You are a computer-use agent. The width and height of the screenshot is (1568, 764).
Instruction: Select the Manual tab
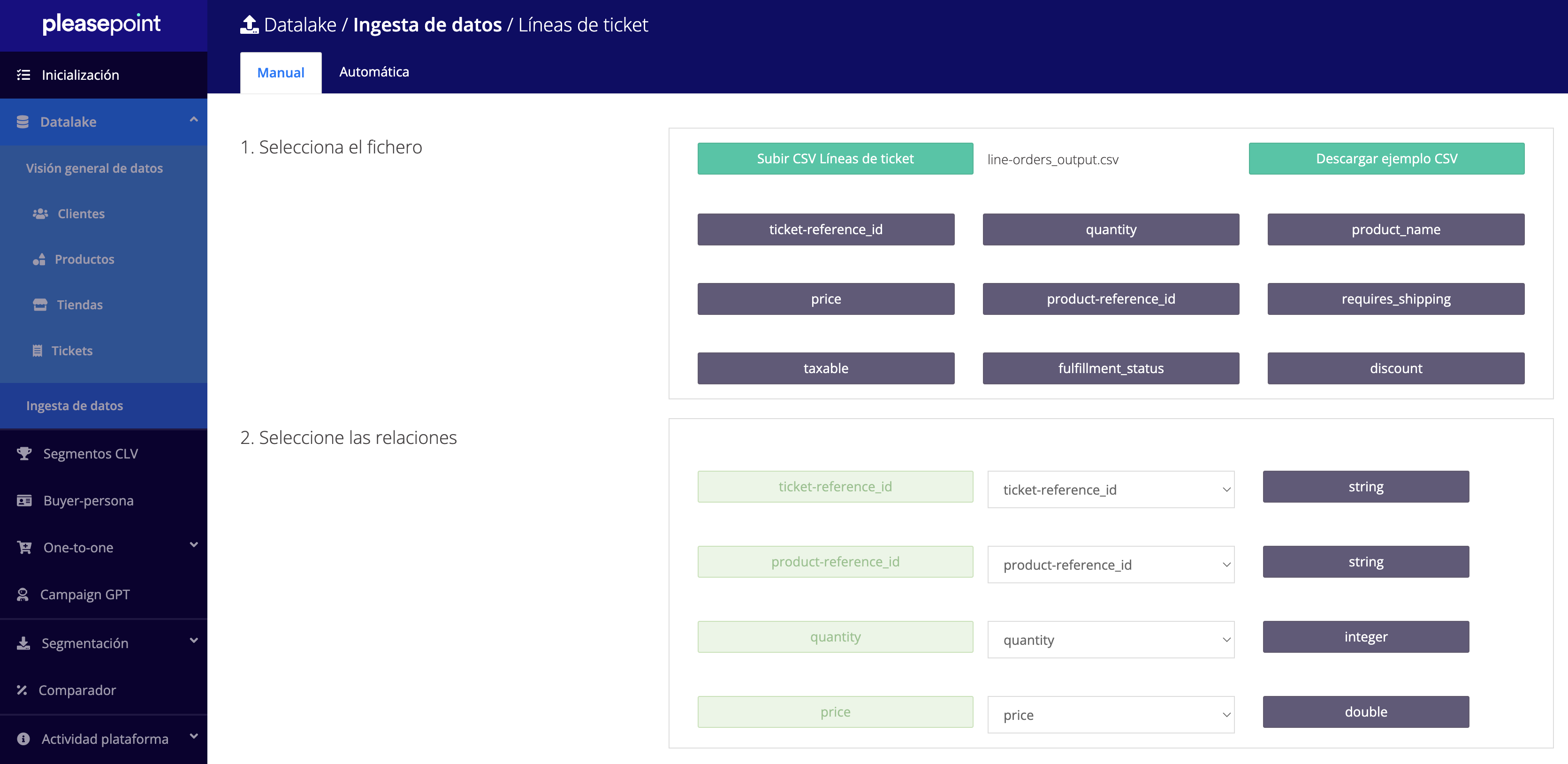tap(281, 73)
